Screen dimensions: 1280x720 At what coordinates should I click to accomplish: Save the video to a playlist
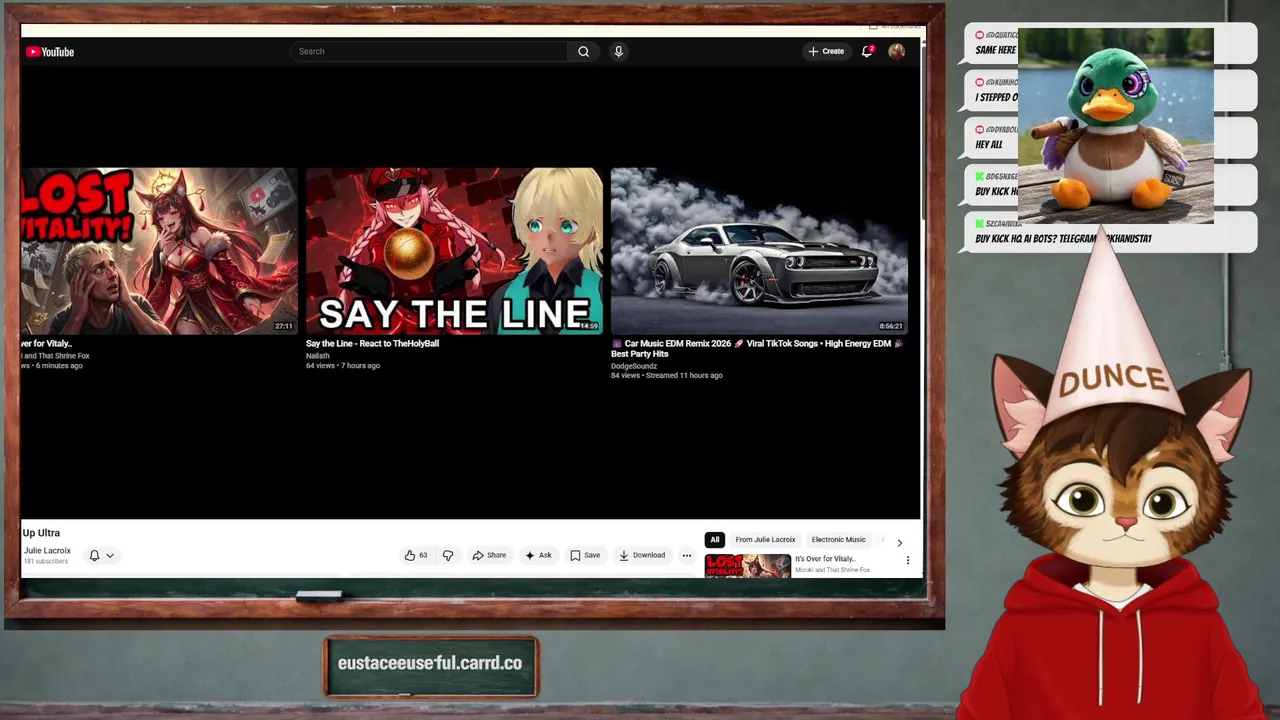pos(585,555)
